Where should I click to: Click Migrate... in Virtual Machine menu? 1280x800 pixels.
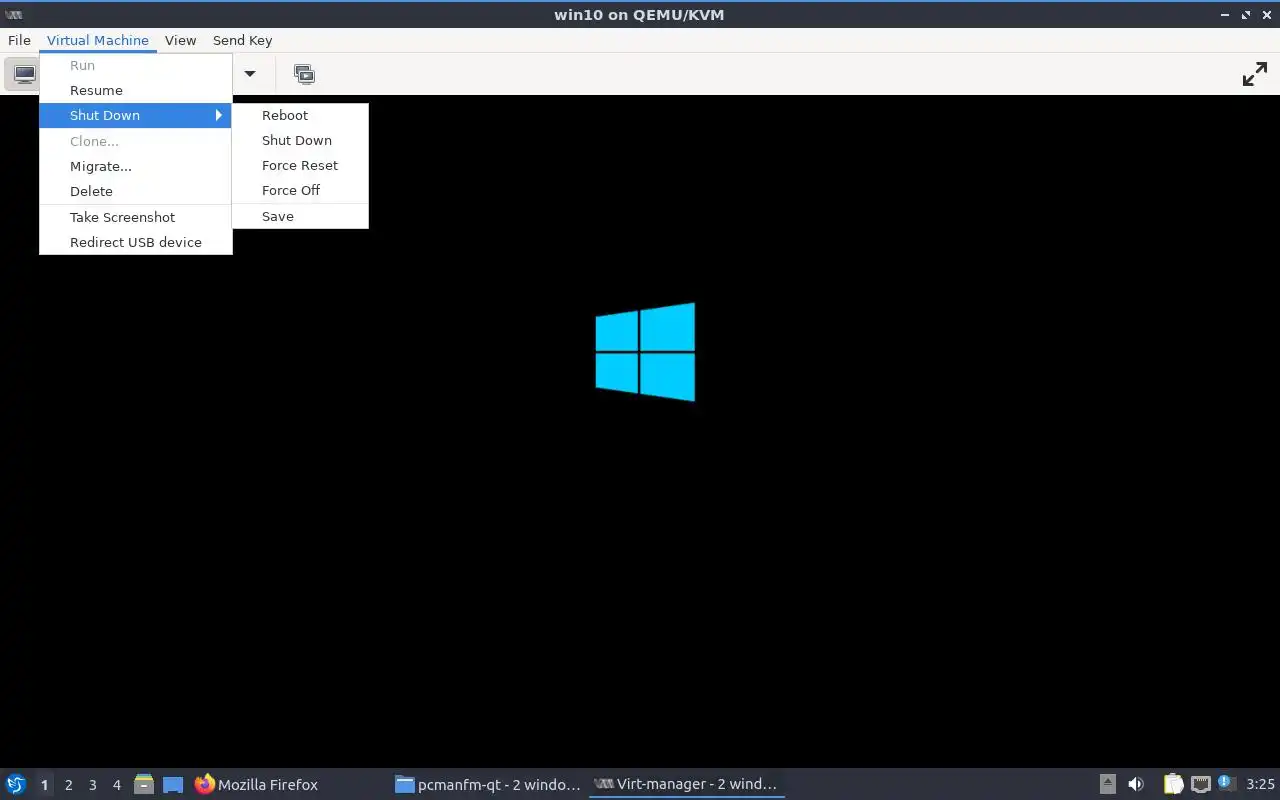[136, 166]
